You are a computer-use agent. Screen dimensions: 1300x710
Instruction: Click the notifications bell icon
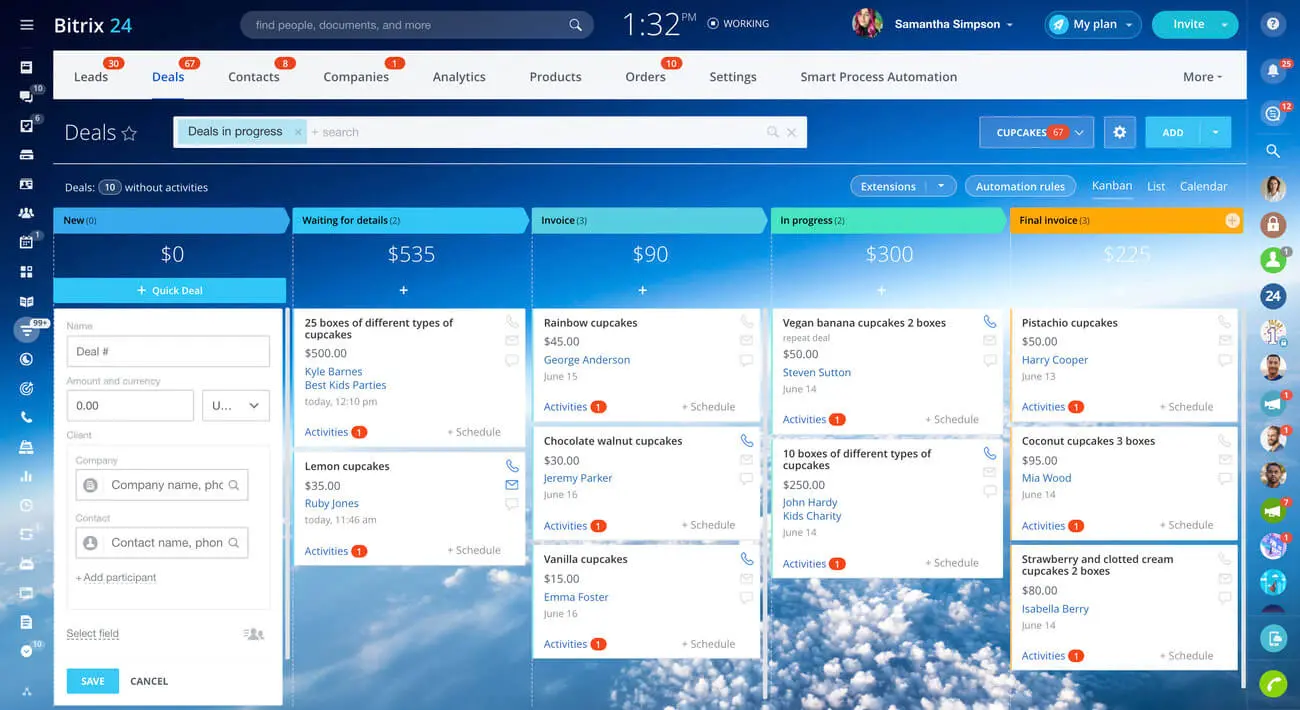[1273, 71]
